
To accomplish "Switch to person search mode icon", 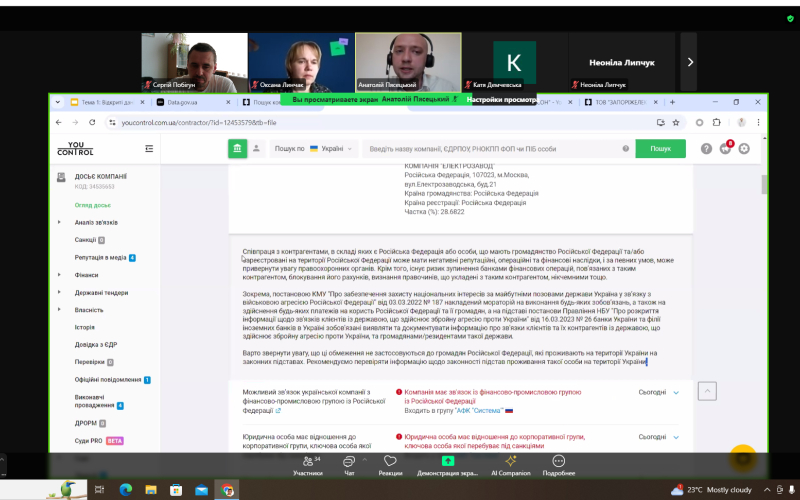I will 256,148.
